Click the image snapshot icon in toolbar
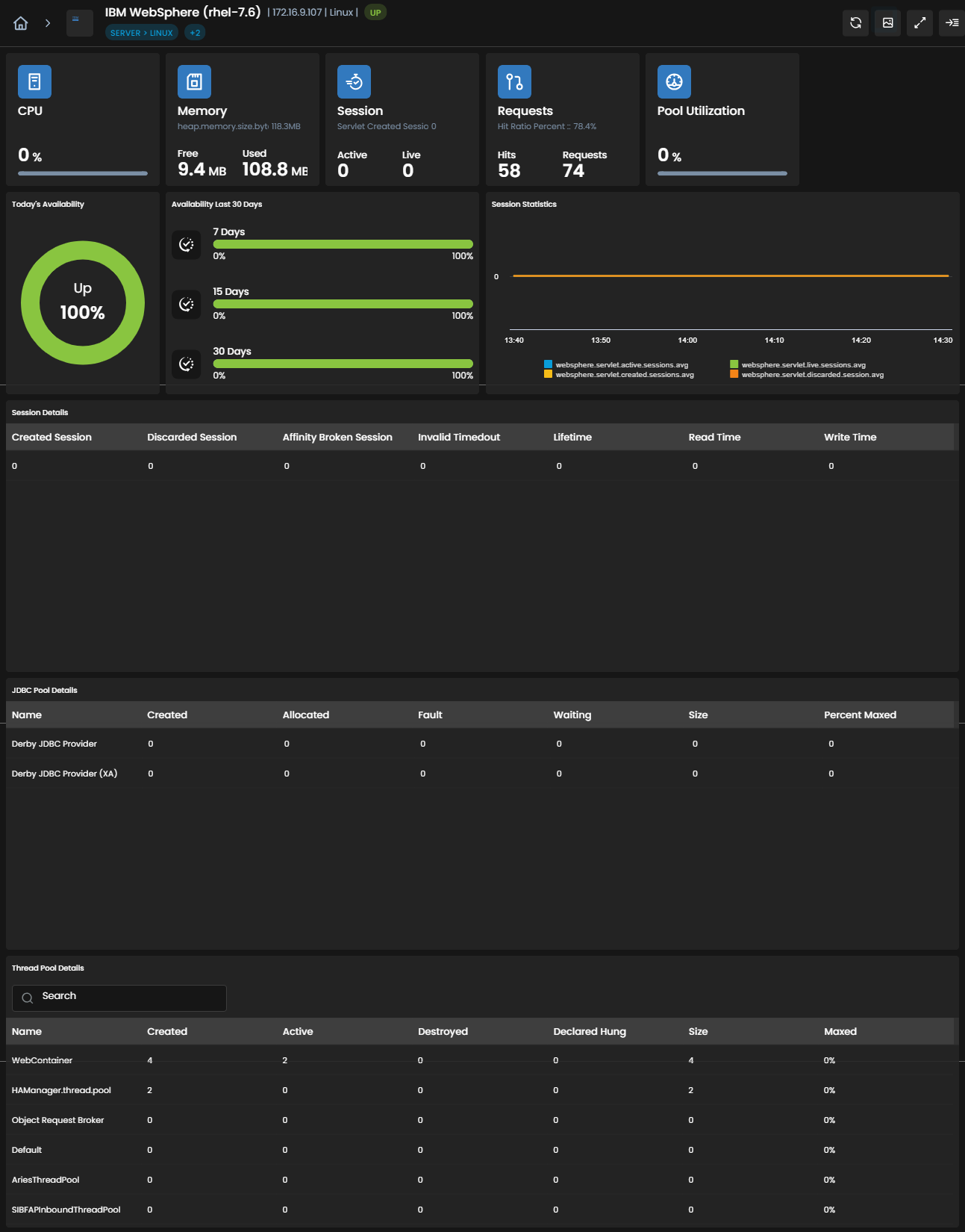The image size is (965, 1232). pos(887,23)
